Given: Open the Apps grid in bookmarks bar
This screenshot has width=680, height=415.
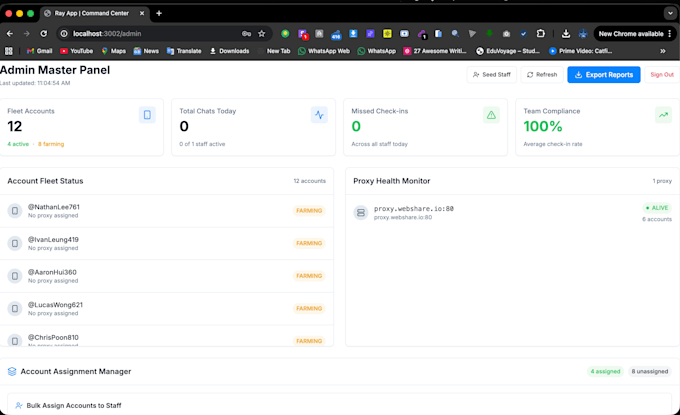Looking at the screenshot, I should (x=9, y=51).
